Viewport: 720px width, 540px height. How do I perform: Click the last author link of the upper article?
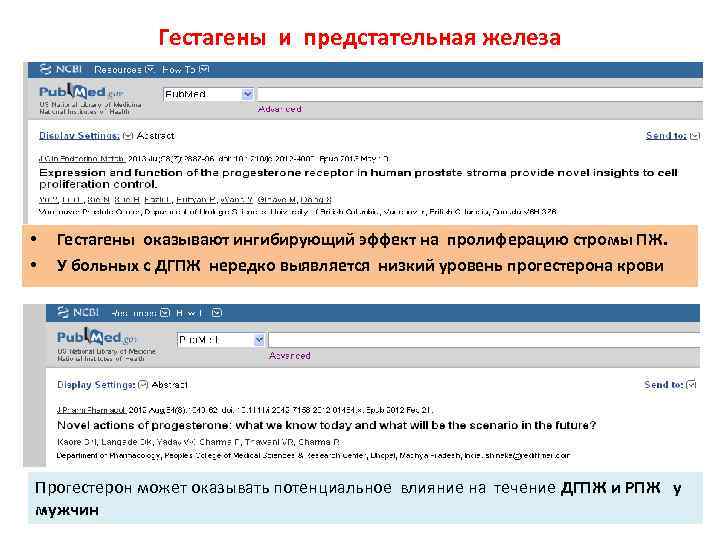pos(315,200)
